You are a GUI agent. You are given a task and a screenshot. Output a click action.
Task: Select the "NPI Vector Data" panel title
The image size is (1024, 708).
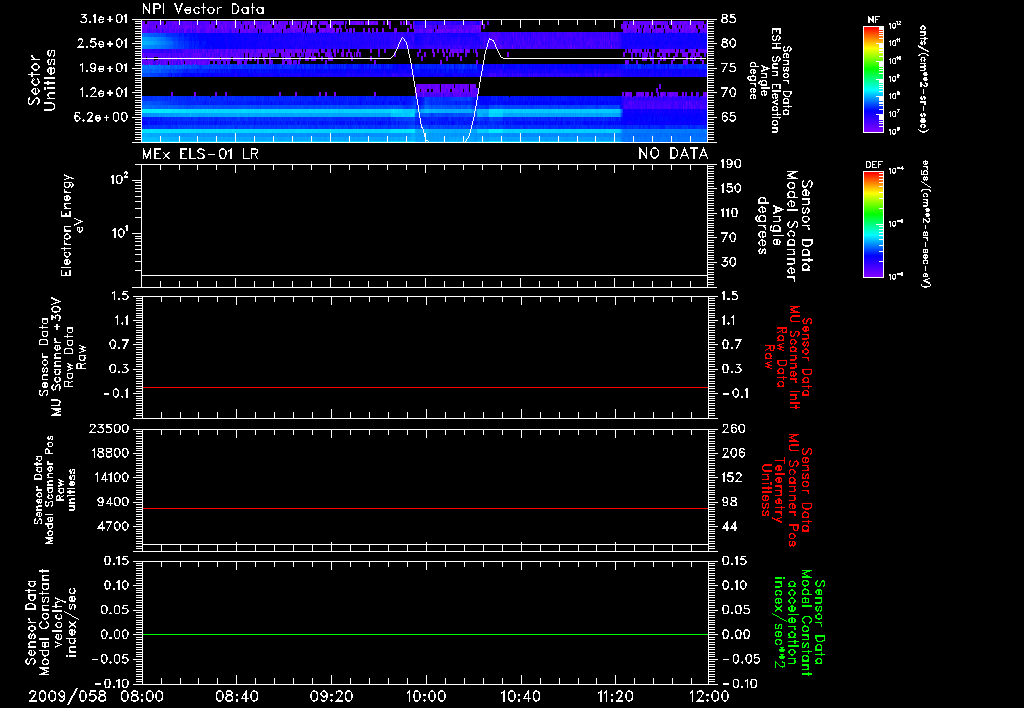pos(203,9)
